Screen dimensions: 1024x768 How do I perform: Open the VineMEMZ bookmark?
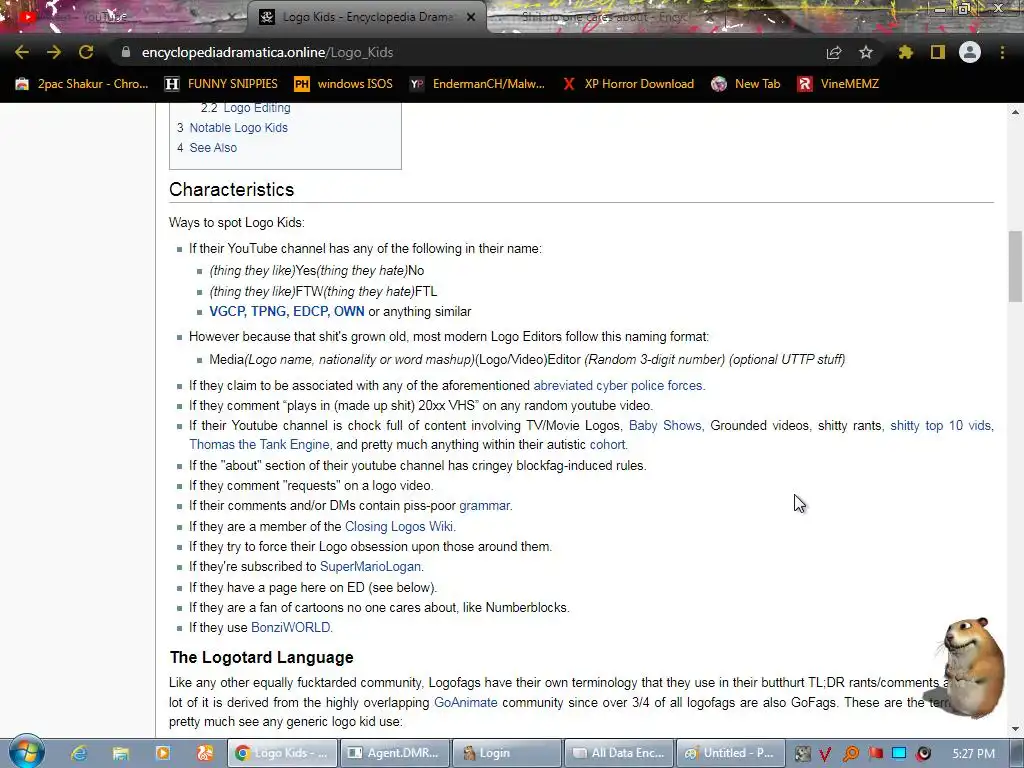tap(838, 84)
